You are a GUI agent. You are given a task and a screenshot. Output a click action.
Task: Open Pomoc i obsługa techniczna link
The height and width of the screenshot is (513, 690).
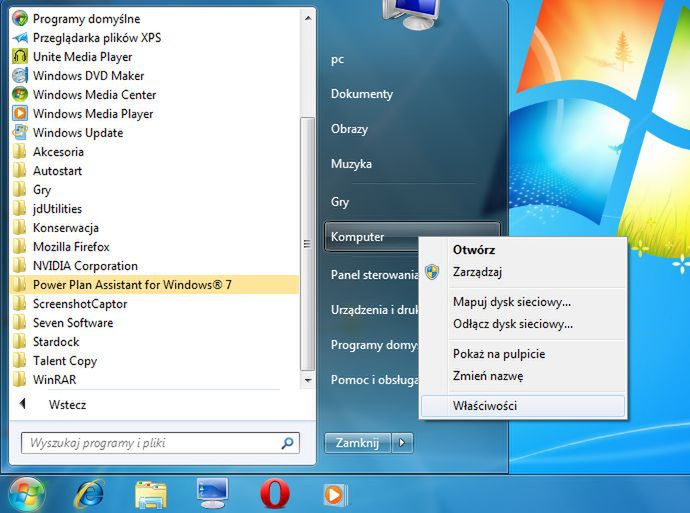pos(374,380)
